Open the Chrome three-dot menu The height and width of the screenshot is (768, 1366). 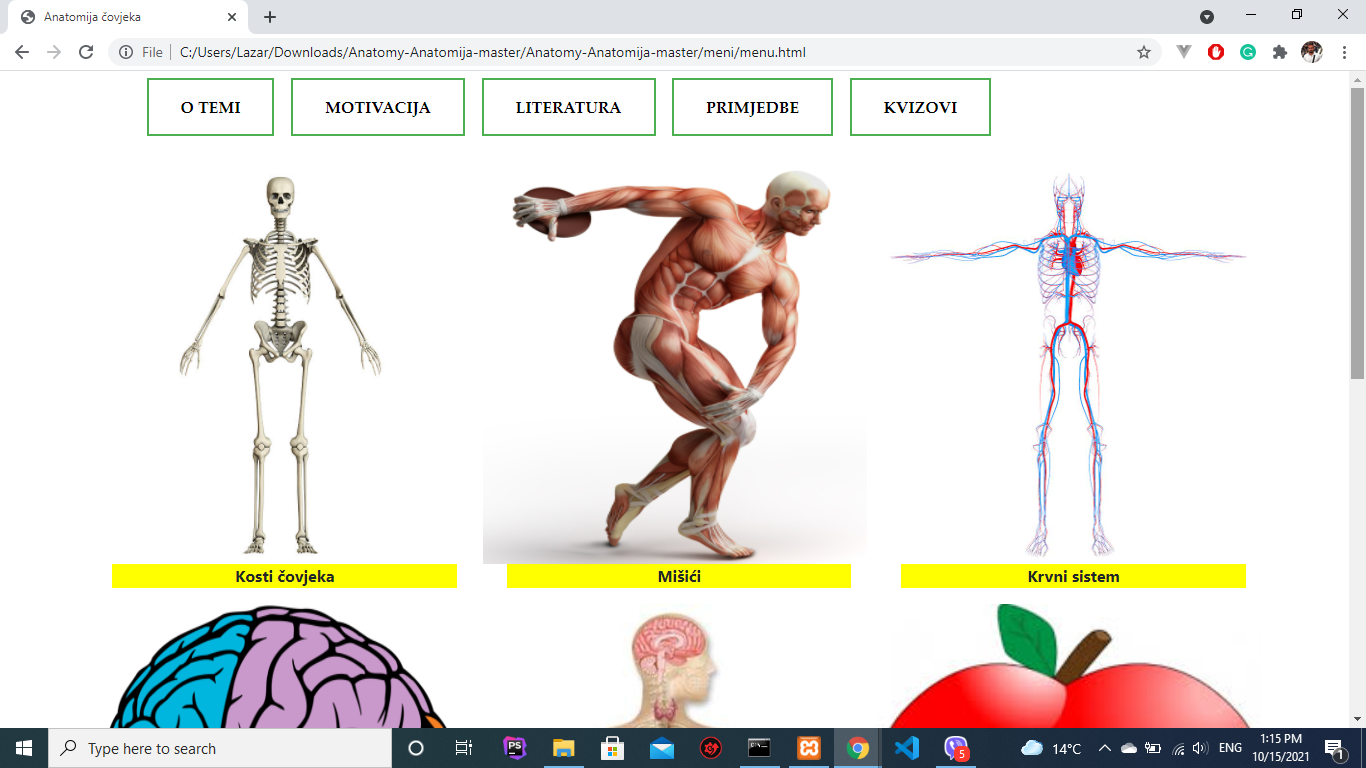(1343, 52)
